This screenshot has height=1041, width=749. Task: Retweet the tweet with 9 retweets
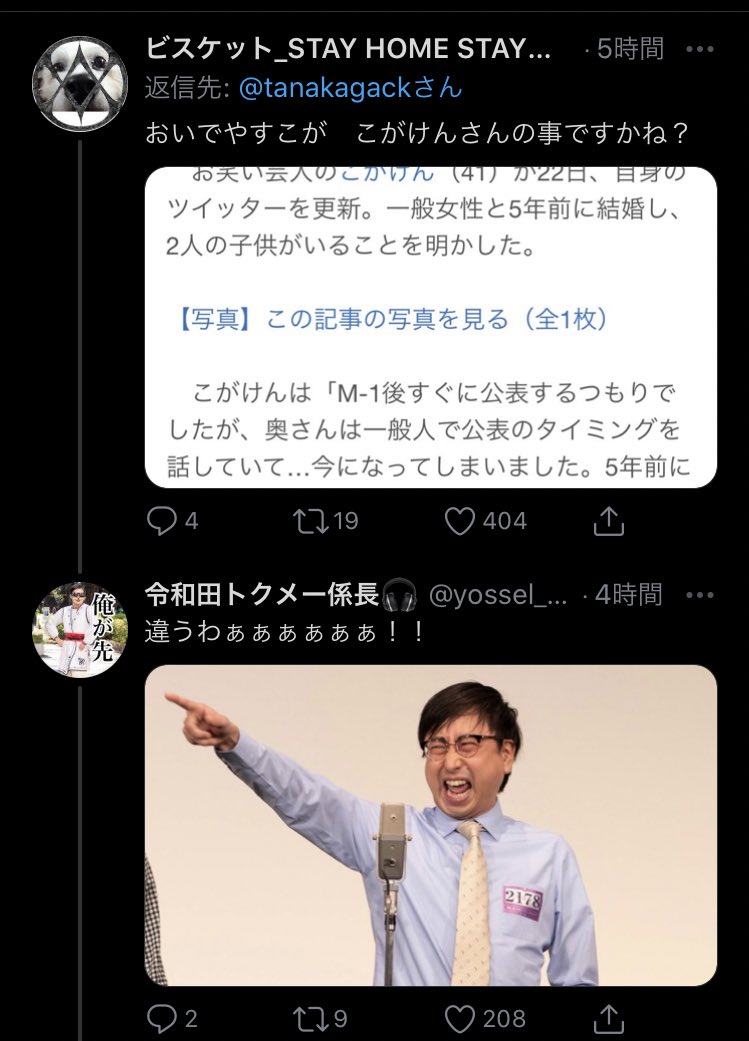[x=311, y=1018]
